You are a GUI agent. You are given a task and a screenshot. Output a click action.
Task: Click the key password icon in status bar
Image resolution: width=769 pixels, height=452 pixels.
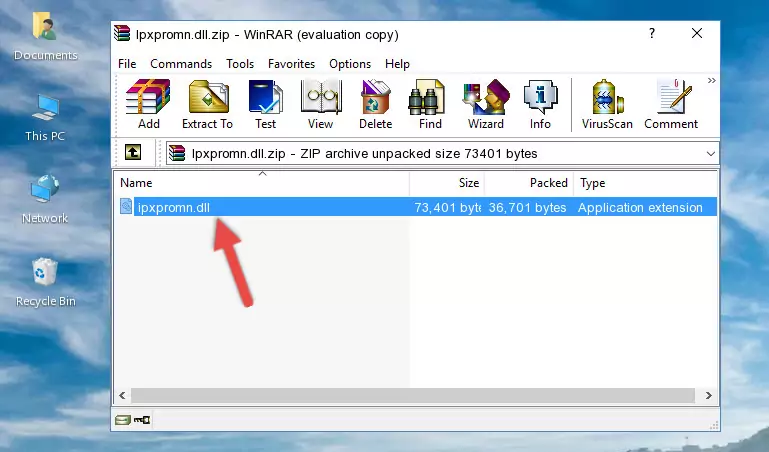142,420
